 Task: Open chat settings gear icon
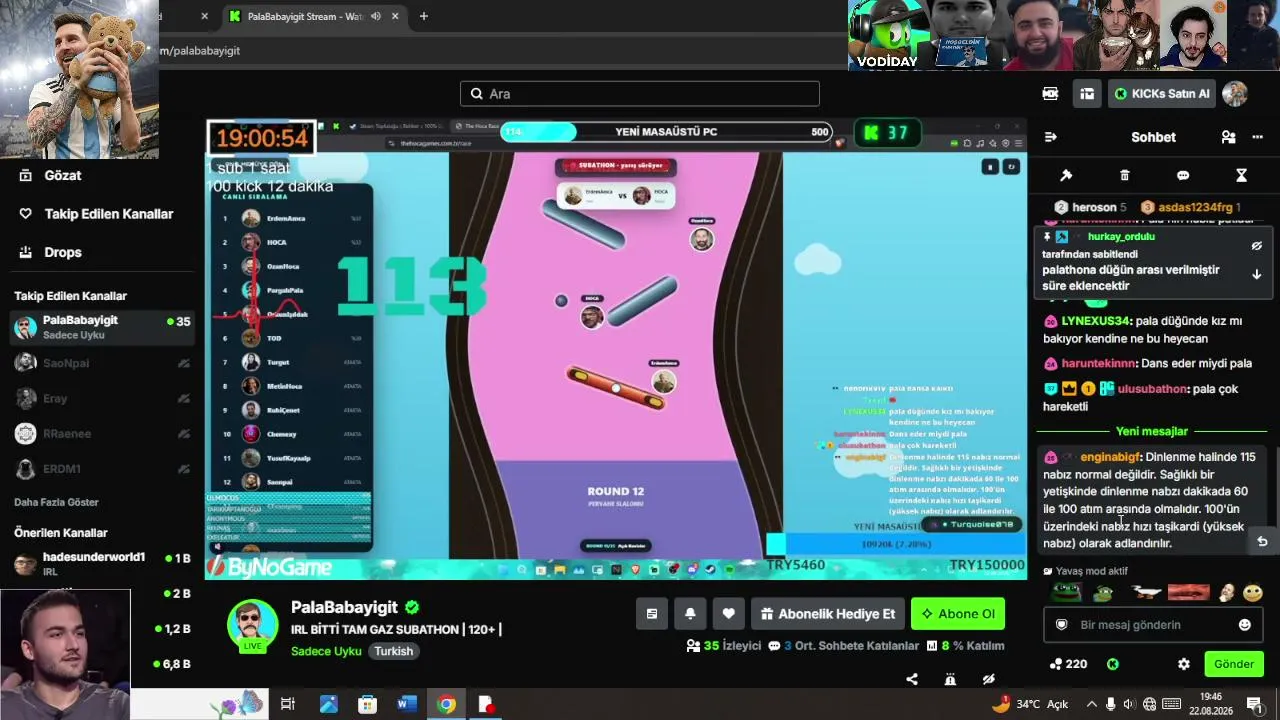(1184, 664)
